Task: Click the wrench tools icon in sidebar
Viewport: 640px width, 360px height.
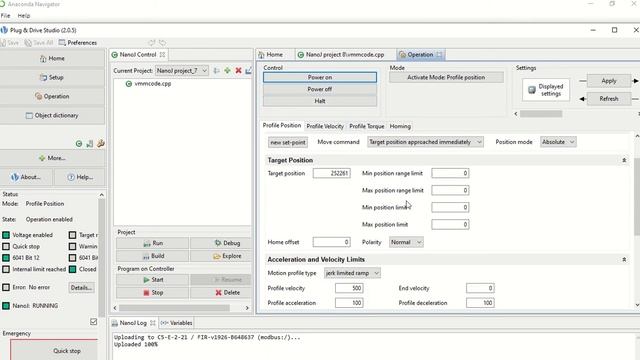Action: 101,143
